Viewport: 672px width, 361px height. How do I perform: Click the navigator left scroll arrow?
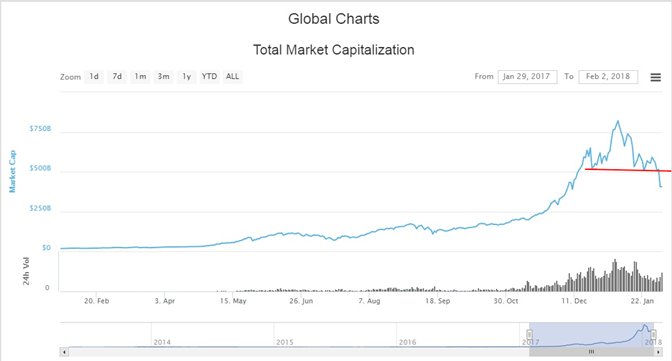(64, 352)
